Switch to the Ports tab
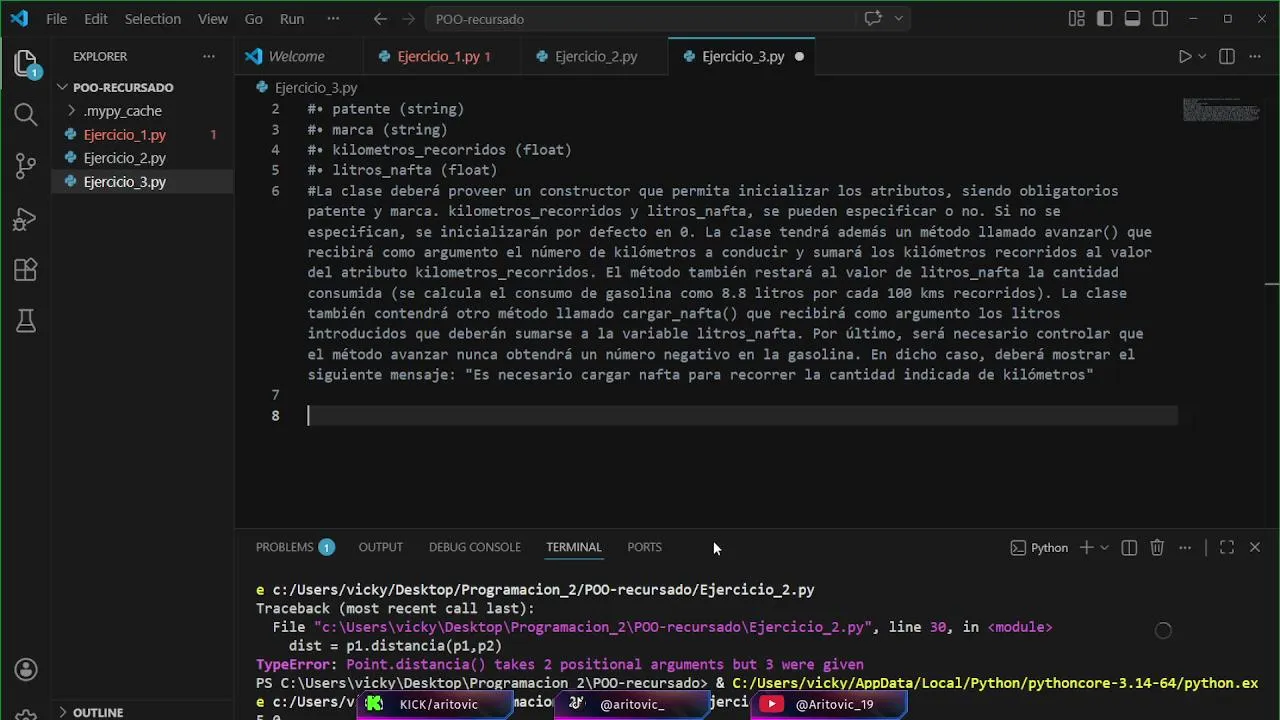 click(x=644, y=547)
